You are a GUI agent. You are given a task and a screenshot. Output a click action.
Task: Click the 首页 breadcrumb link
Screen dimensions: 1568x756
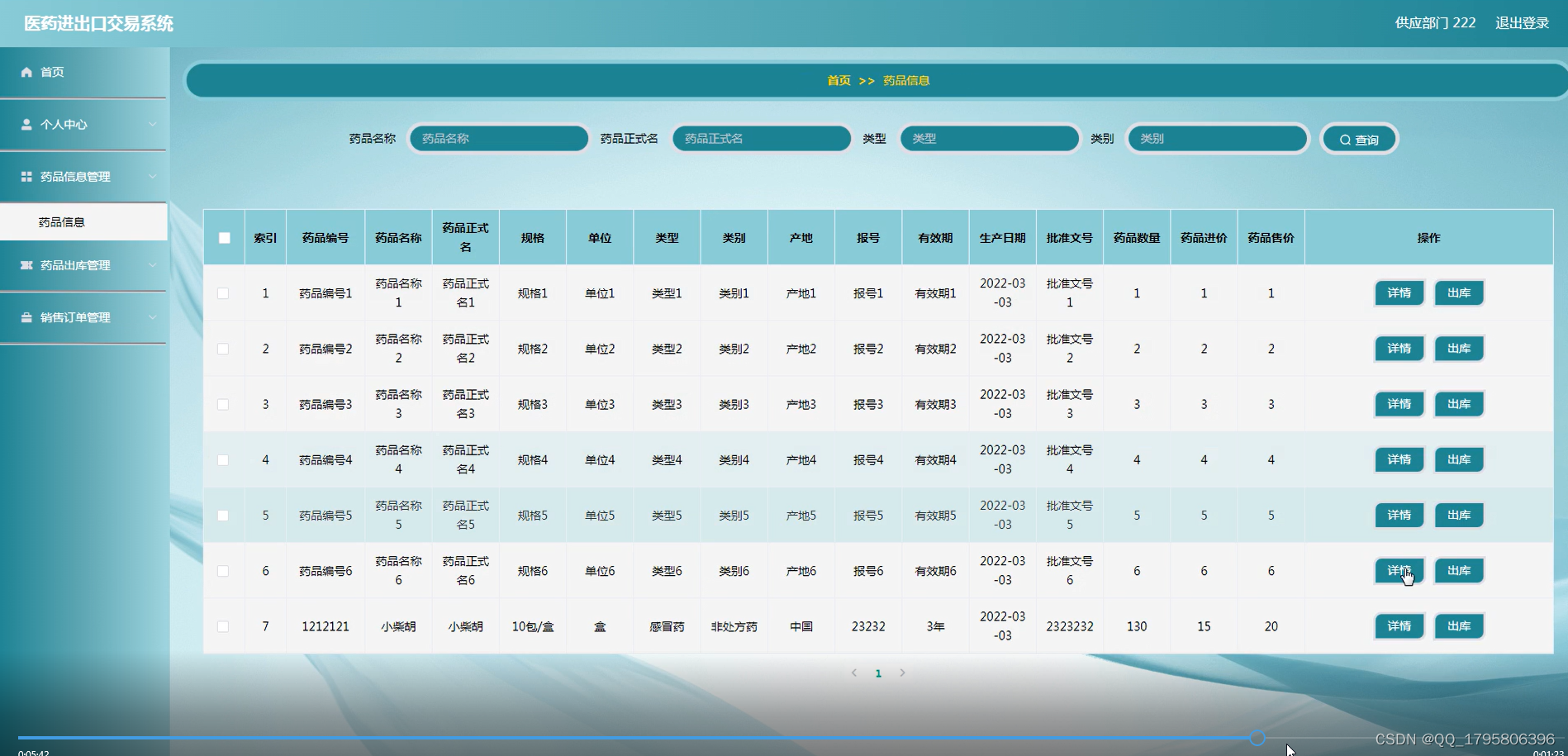tap(839, 80)
